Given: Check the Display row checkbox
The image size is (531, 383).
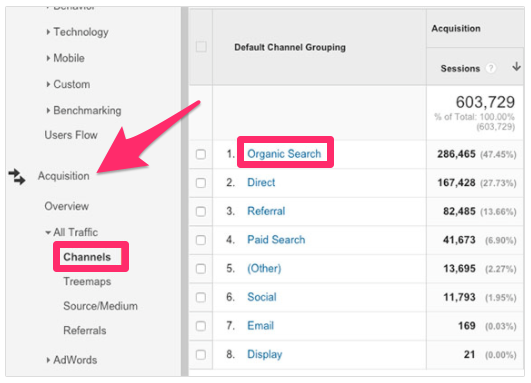Looking at the screenshot, I should click(201, 355).
